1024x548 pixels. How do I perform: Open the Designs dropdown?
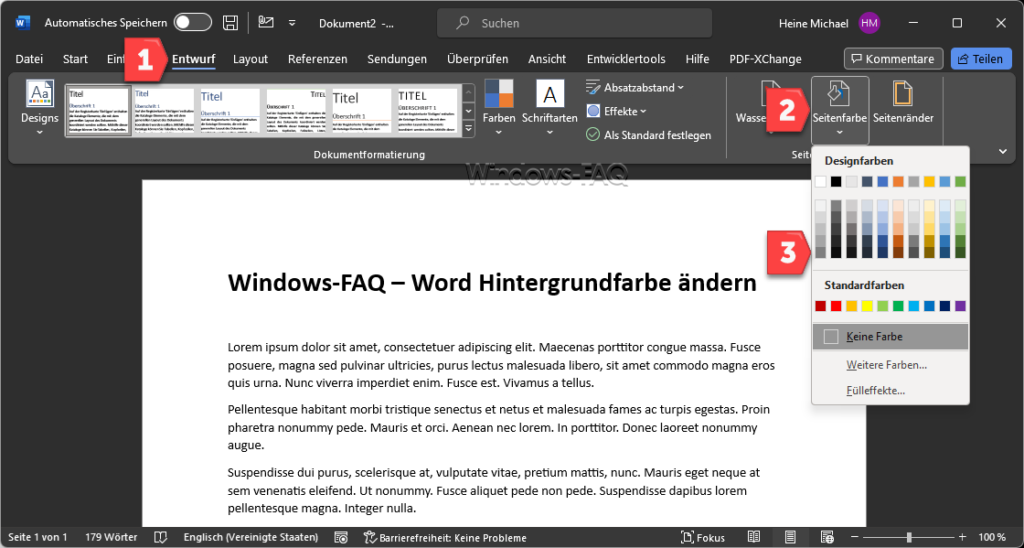coord(40,108)
